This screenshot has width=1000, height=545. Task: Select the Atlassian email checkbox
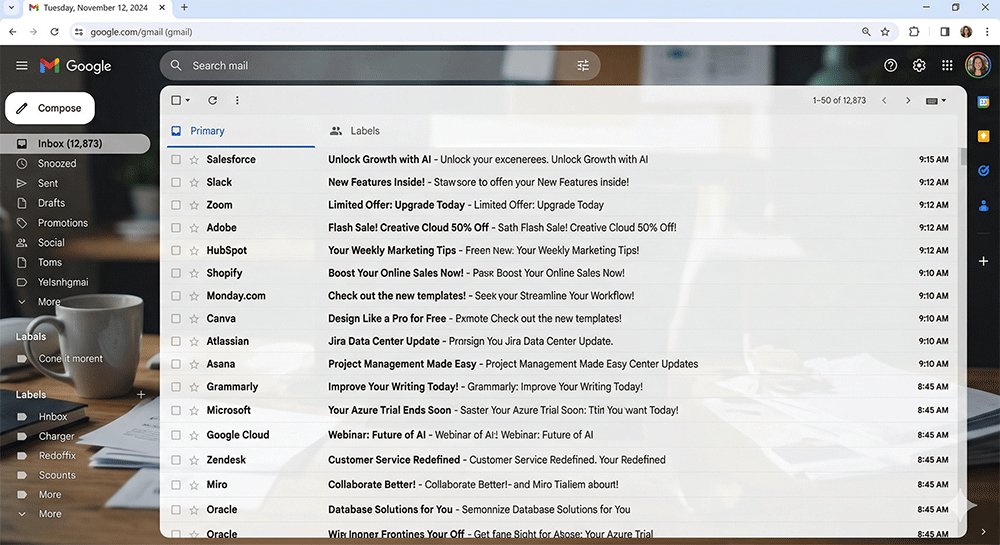click(176, 341)
